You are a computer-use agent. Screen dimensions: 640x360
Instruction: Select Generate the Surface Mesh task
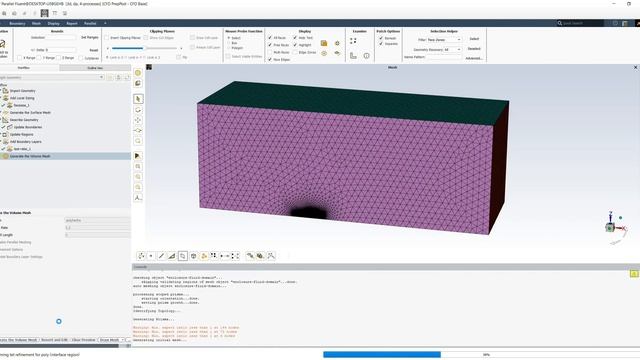(30, 112)
